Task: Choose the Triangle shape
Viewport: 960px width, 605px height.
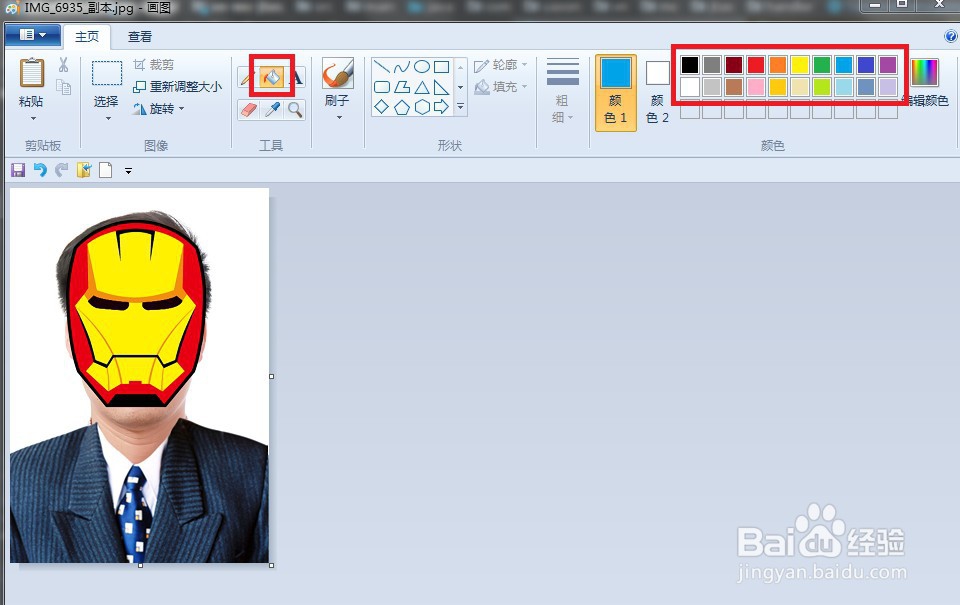Action: tap(422, 87)
